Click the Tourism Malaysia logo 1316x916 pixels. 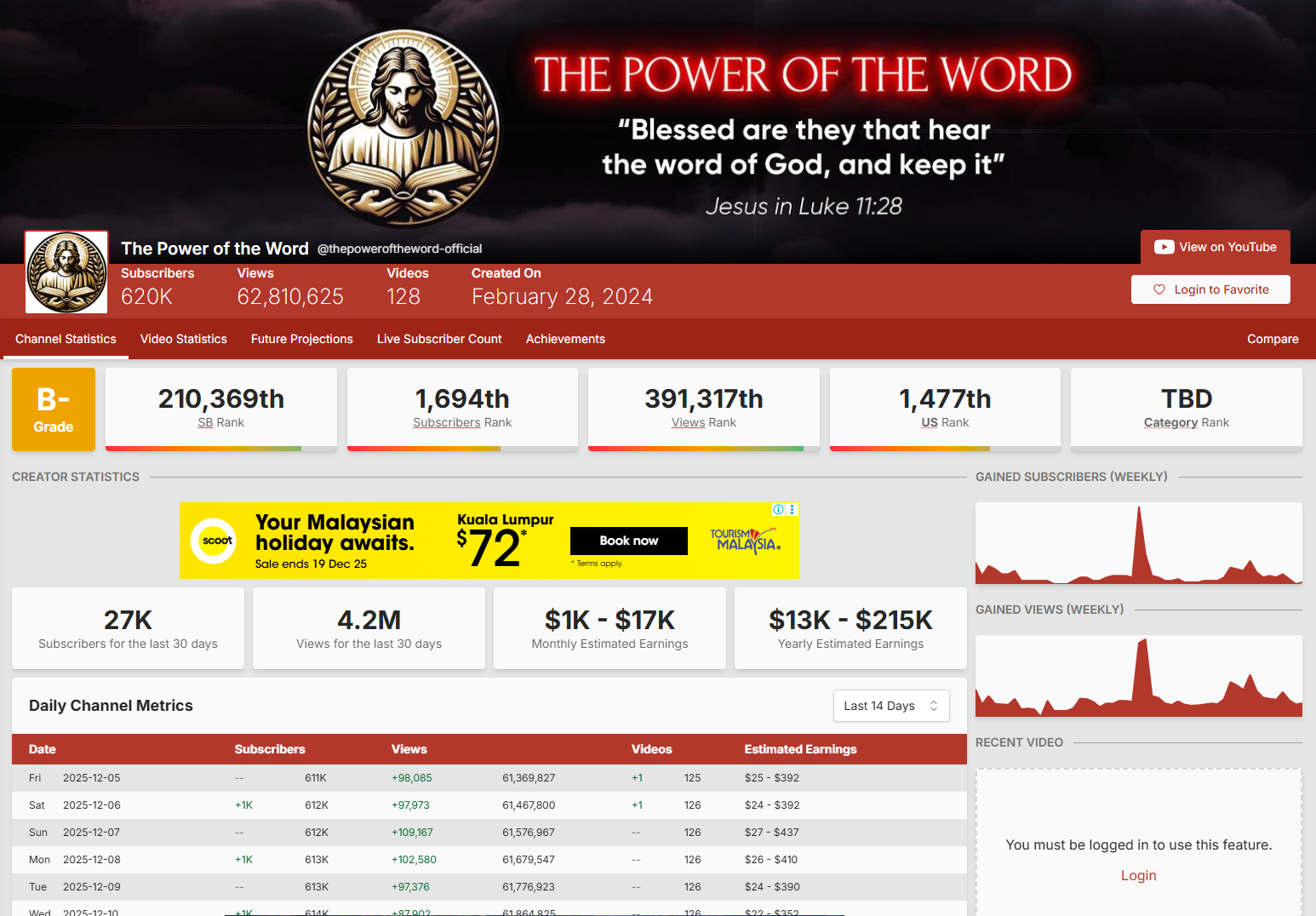(x=745, y=541)
